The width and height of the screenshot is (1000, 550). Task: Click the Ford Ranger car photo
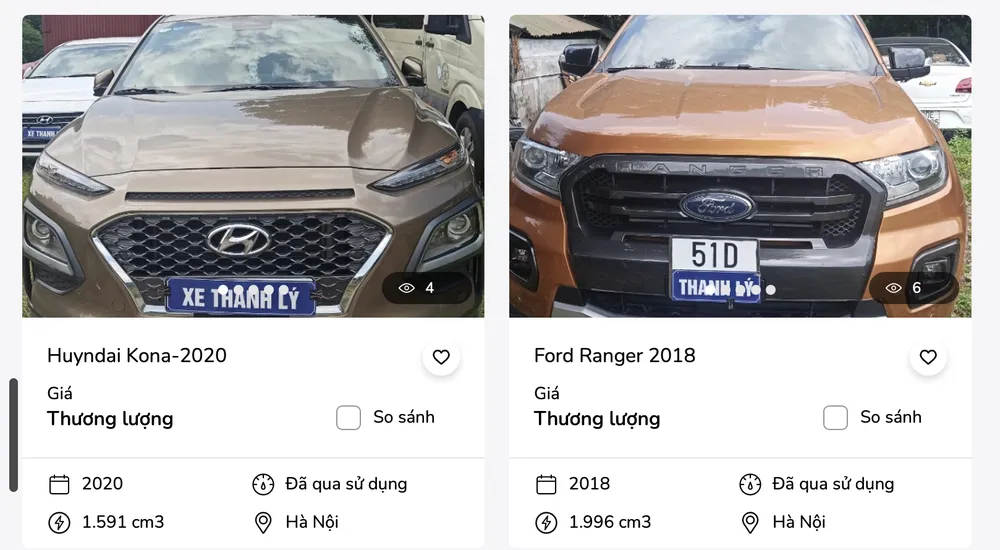pos(740,166)
